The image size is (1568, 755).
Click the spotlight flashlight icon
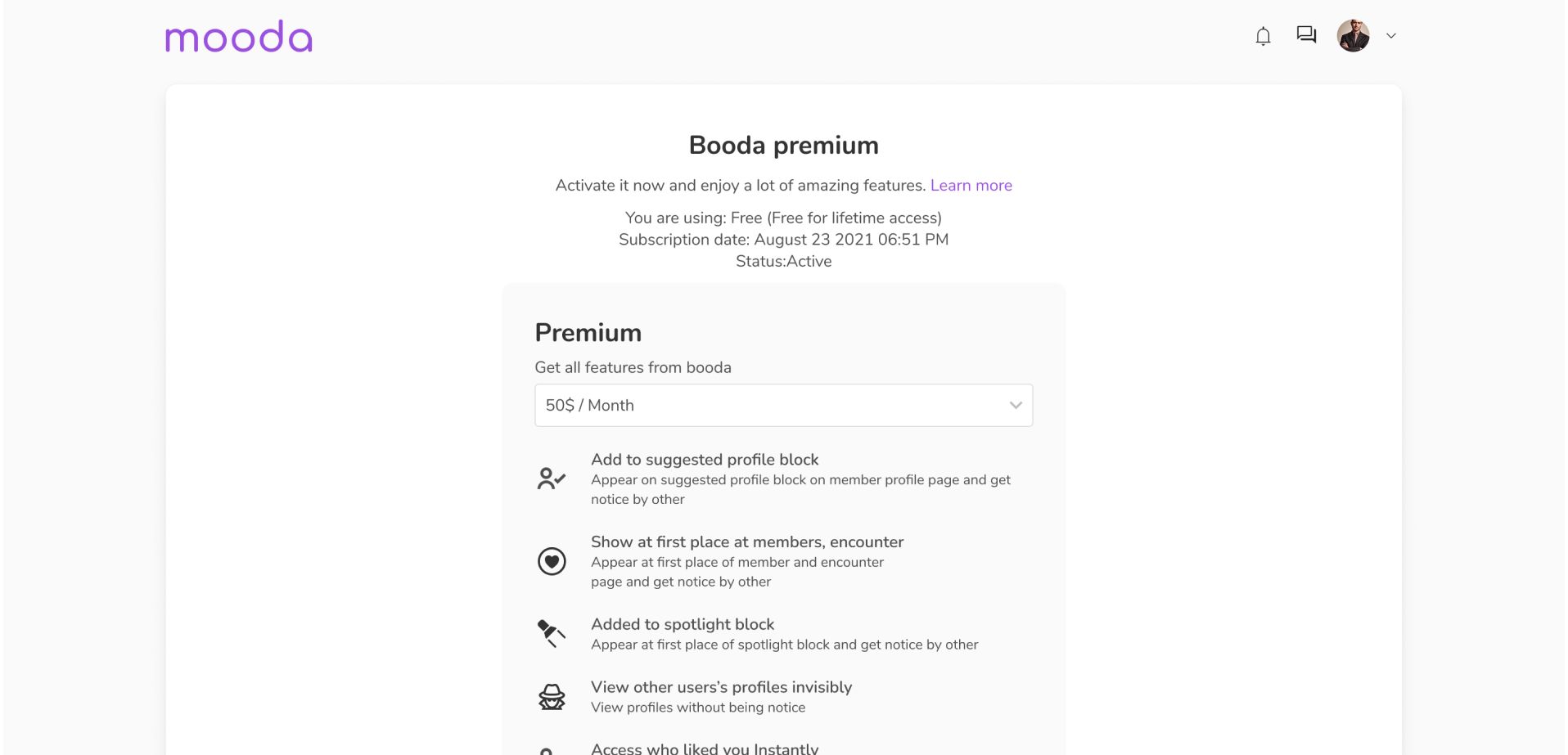point(551,633)
